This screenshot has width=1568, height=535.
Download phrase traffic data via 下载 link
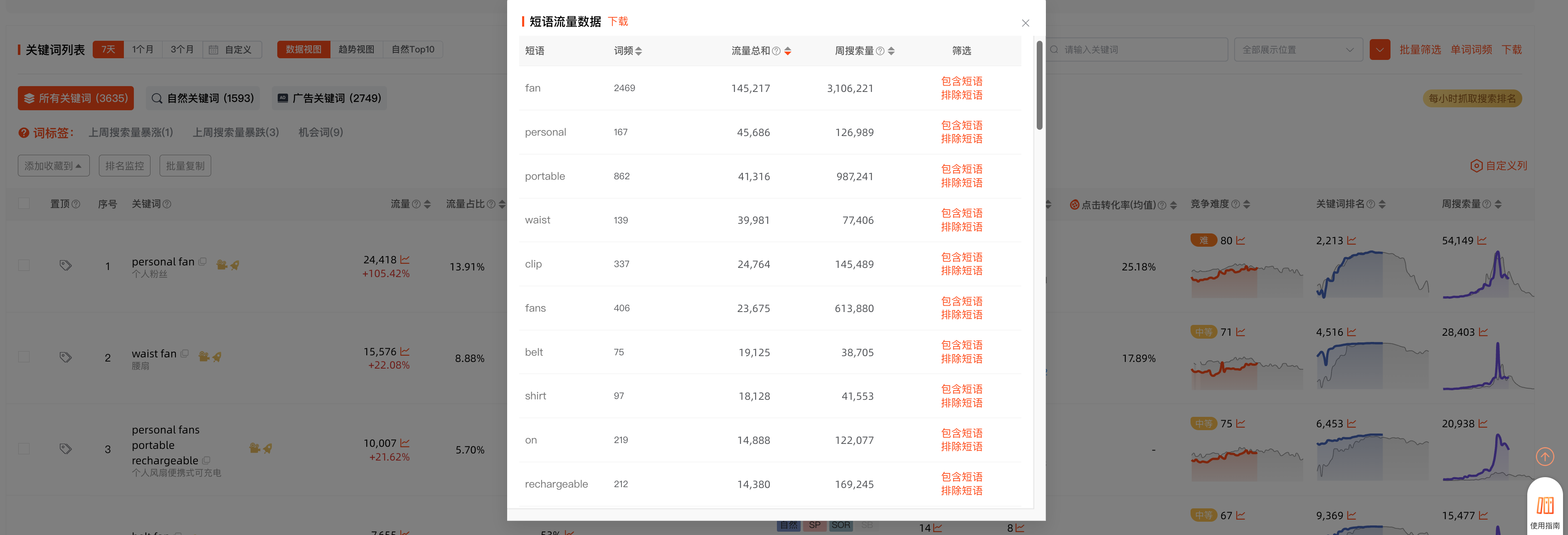pos(618,21)
